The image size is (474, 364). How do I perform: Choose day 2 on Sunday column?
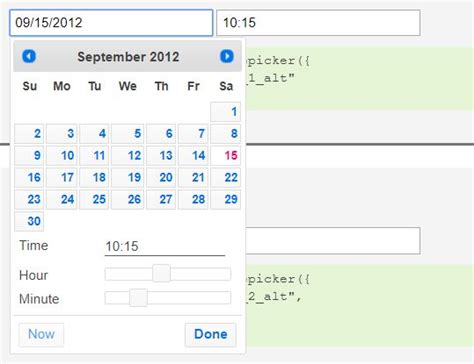pyautogui.click(x=29, y=134)
